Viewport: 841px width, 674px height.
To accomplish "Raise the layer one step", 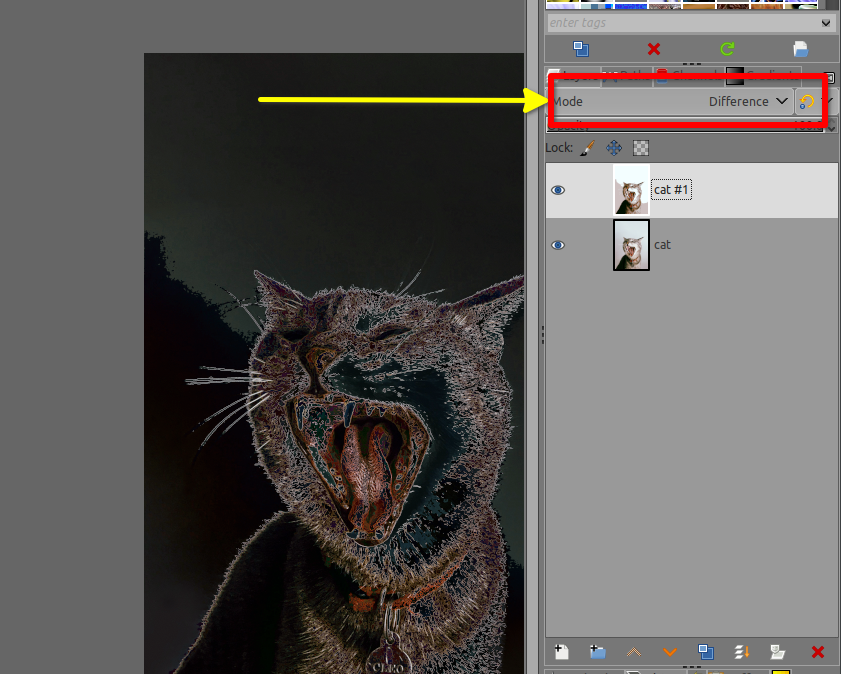I will 634,652.
